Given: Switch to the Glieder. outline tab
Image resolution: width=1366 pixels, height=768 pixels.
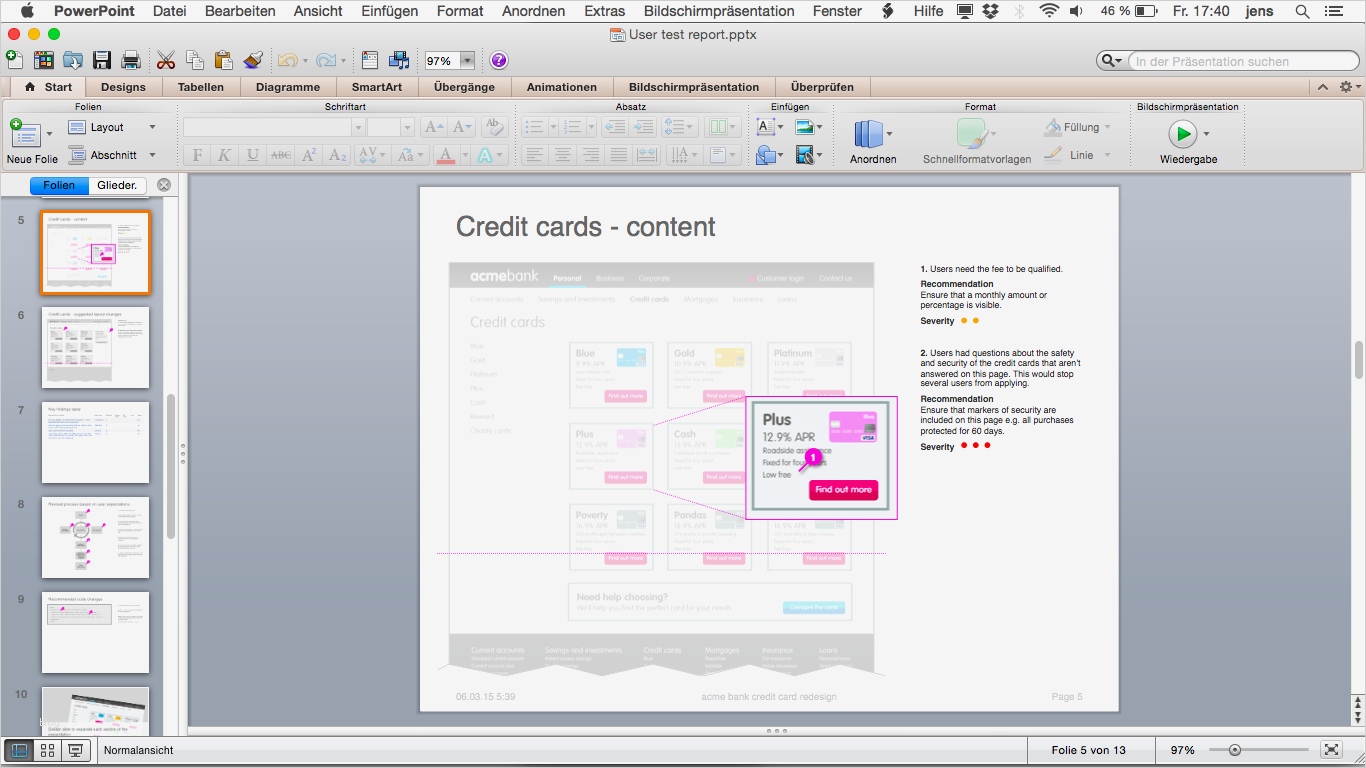Looking at the screenshot, I should [116, 184].
